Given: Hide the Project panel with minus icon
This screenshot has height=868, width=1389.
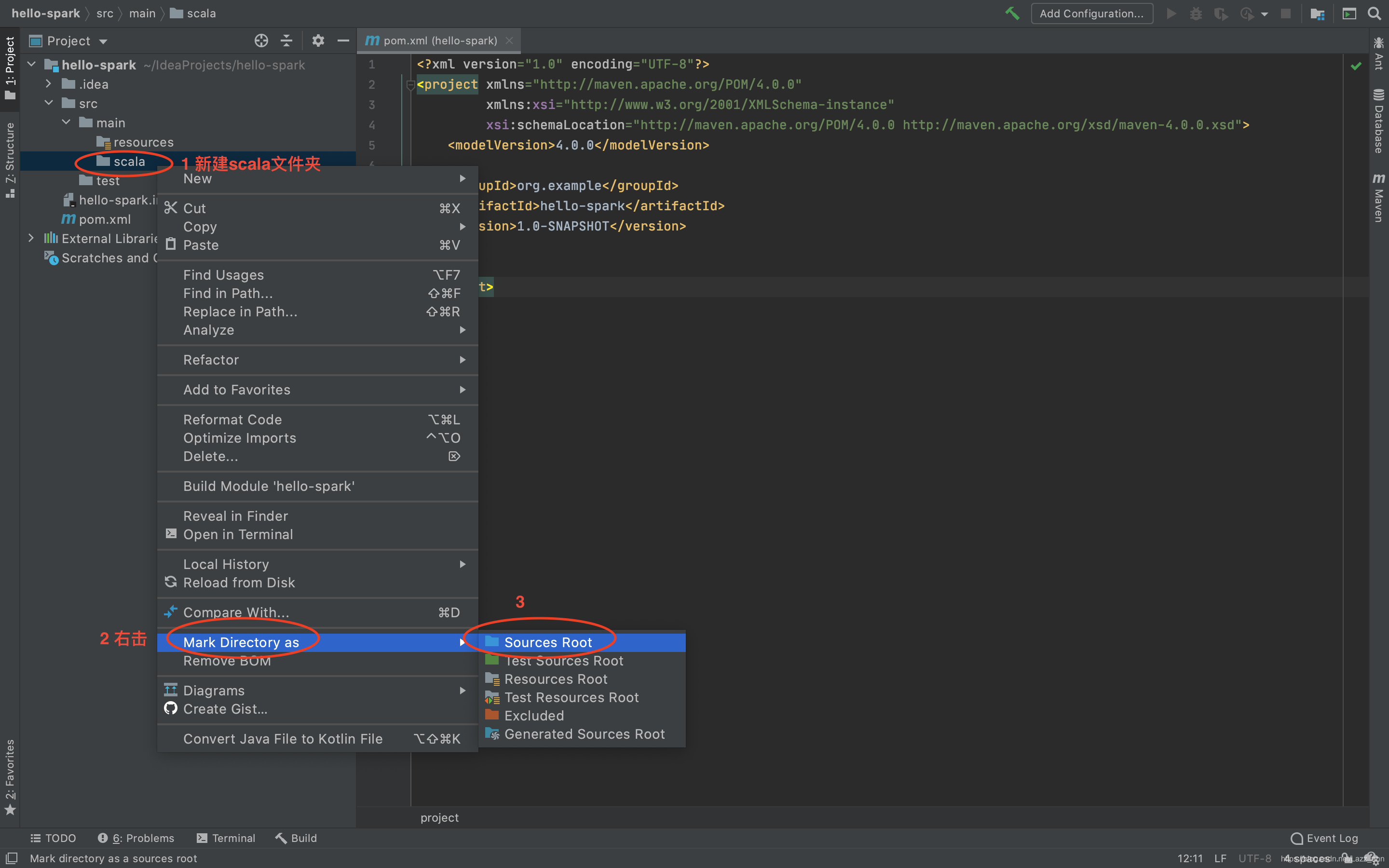Looking at the screenshot, I should [x=343, y=40].
